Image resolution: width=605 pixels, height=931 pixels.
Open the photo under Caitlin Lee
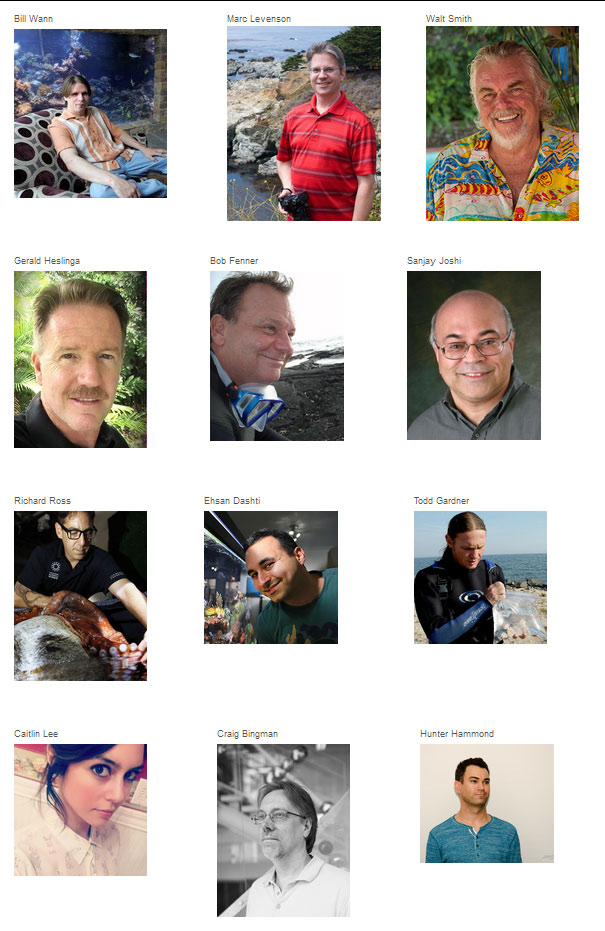pos(80,810)
